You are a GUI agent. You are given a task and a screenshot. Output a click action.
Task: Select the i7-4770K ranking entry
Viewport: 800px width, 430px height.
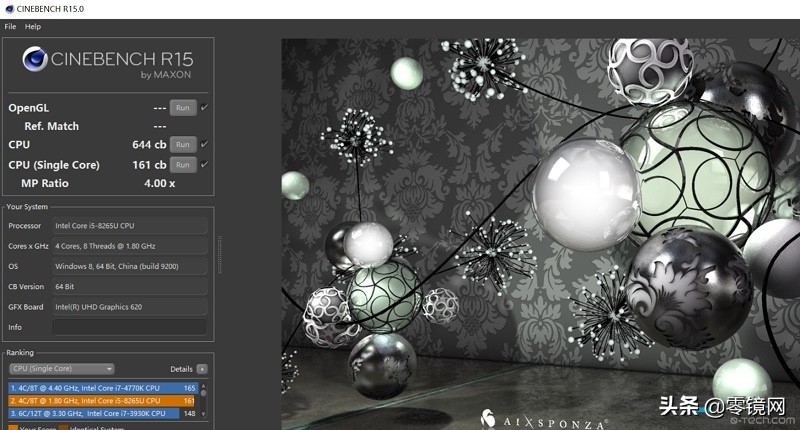[x=100, y=387]
